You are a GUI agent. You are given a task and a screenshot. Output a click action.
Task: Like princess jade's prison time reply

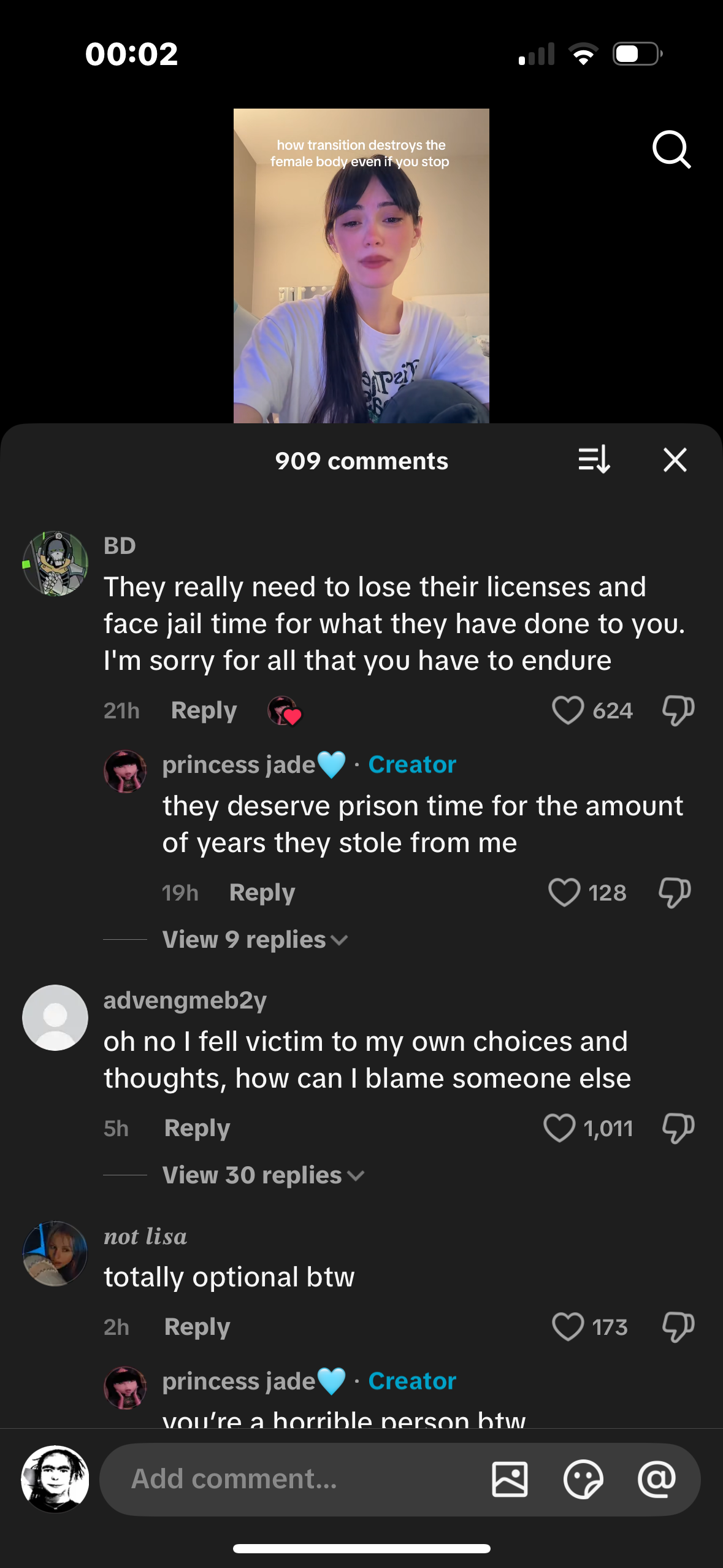coord(564,893)
